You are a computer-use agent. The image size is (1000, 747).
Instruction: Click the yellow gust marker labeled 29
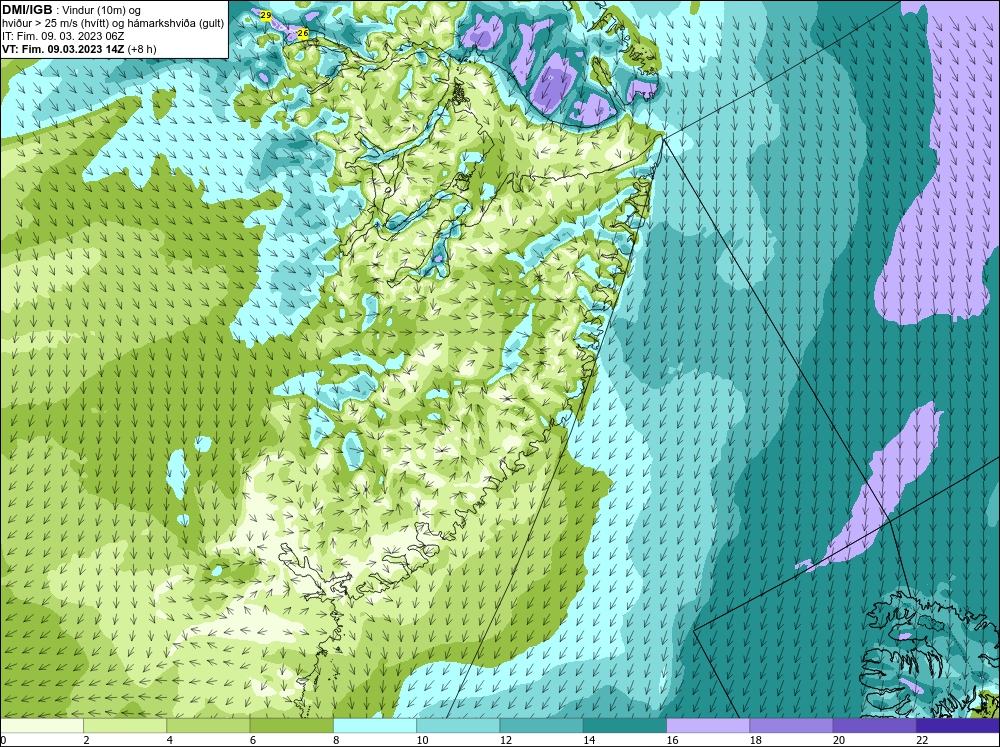tap(265, 14)
